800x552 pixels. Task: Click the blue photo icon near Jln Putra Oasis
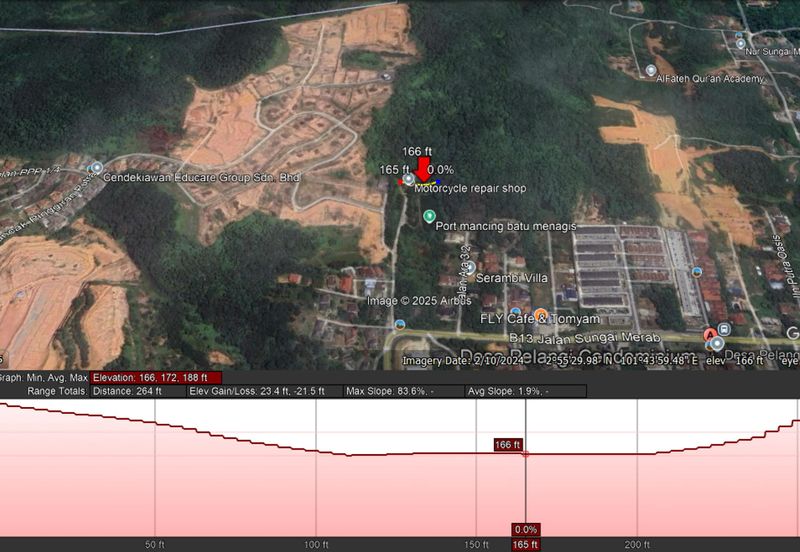click(697, 272)
